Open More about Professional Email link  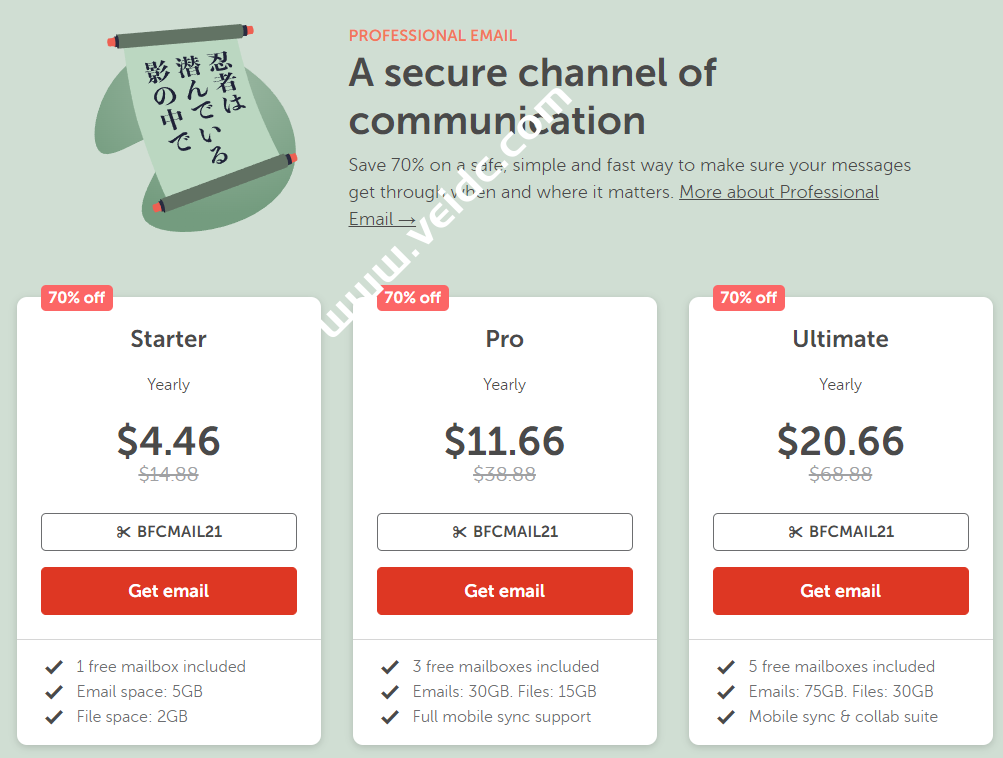click(779, 192)
